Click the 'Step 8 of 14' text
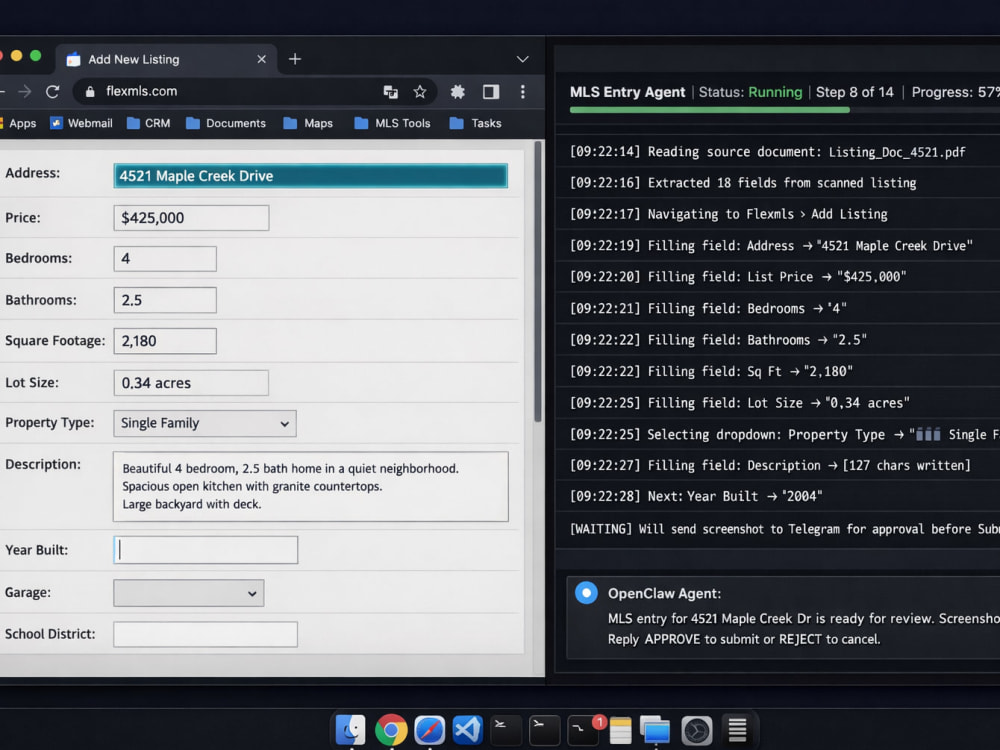Screen dimensions: 1000x750 click(x=855, y=92)
